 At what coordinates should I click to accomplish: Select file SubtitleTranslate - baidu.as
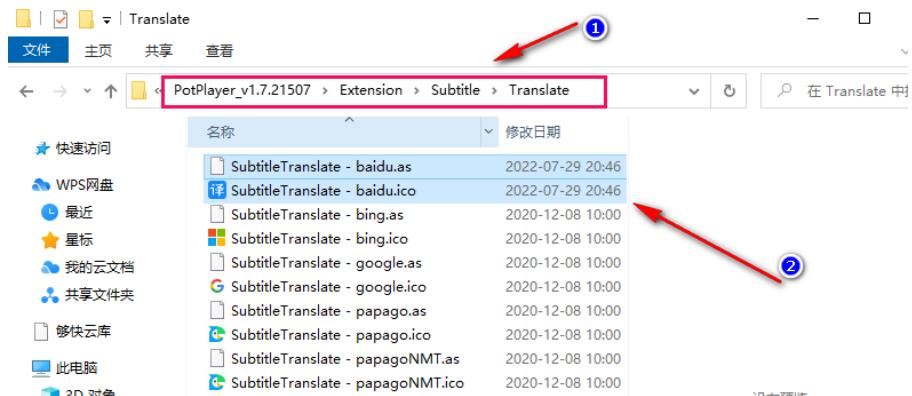click(x=321, y=166)
